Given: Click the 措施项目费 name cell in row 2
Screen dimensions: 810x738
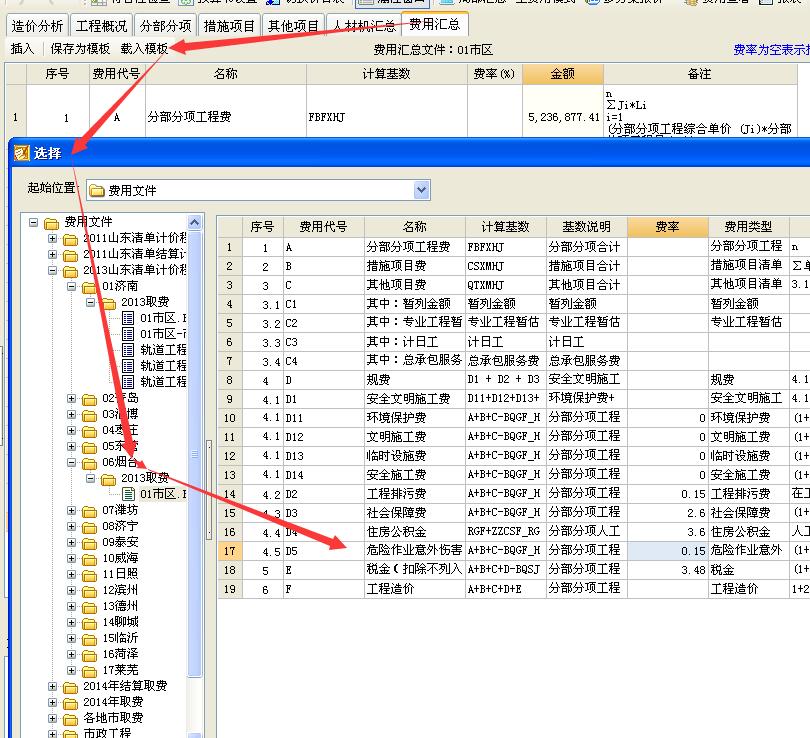Looking at the screenshot, I should (x=414, y=266).
